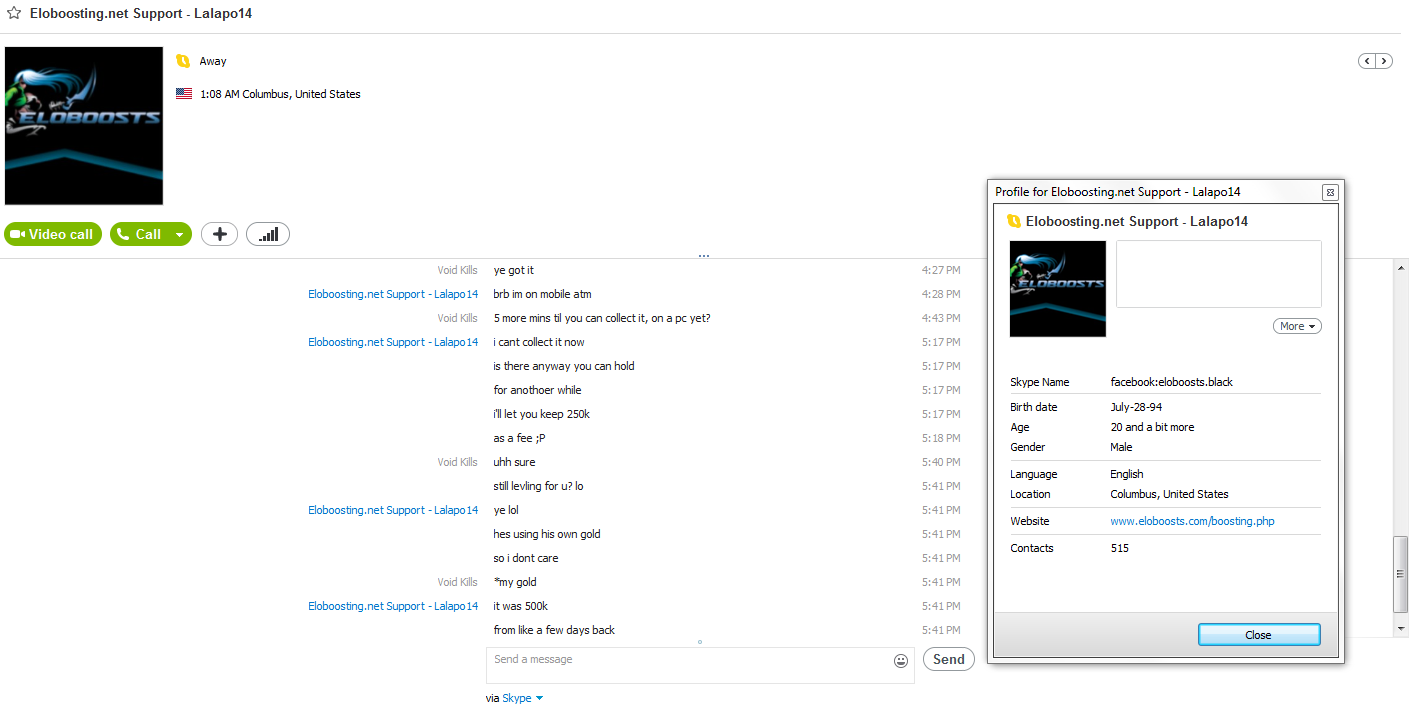The width and height of the screenshot is (1409, 707).
Task: Click the 5:40 PM timestamp
Action: [x=941, y=462]
